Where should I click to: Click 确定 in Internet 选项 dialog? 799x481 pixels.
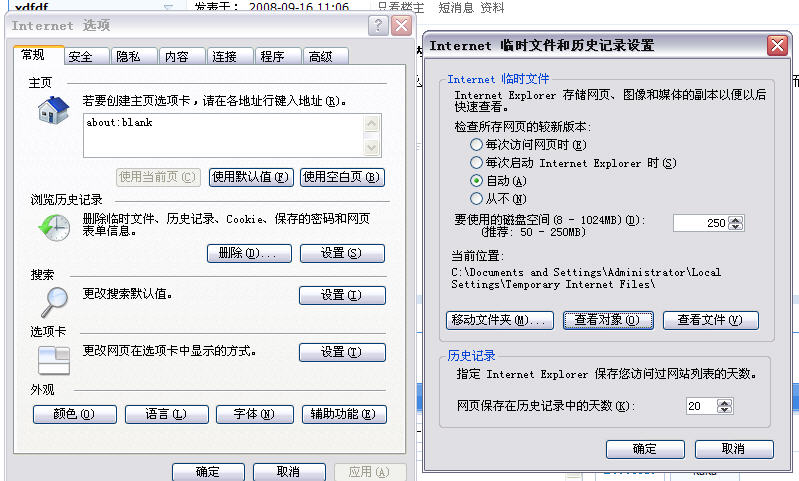(208, 472)
